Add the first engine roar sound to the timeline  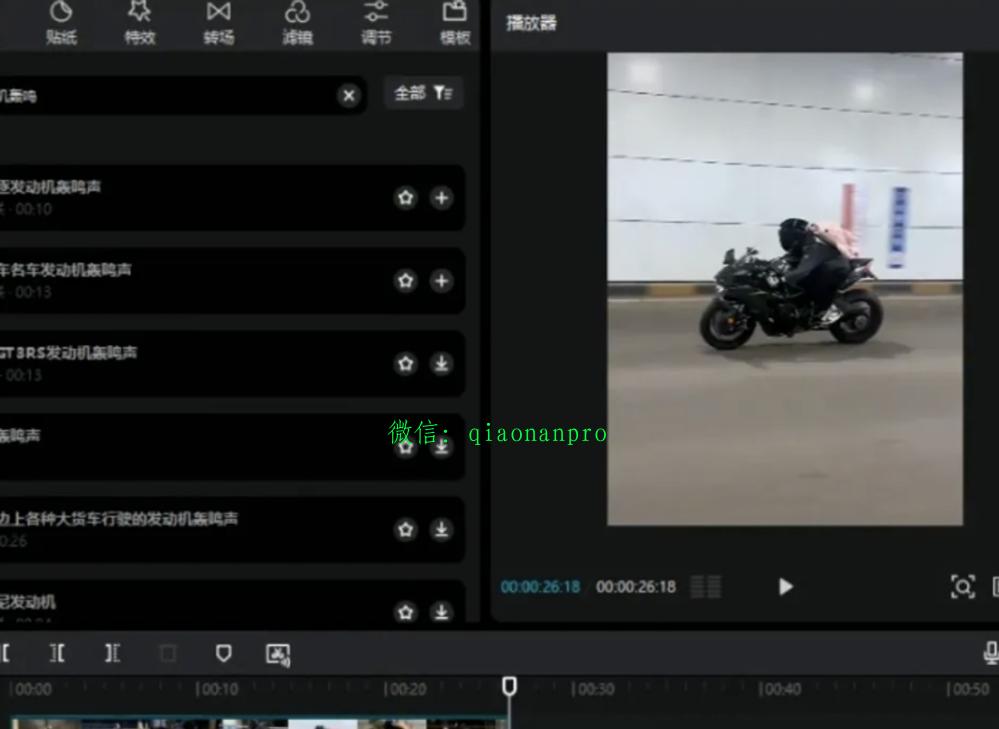coord(441,198)
